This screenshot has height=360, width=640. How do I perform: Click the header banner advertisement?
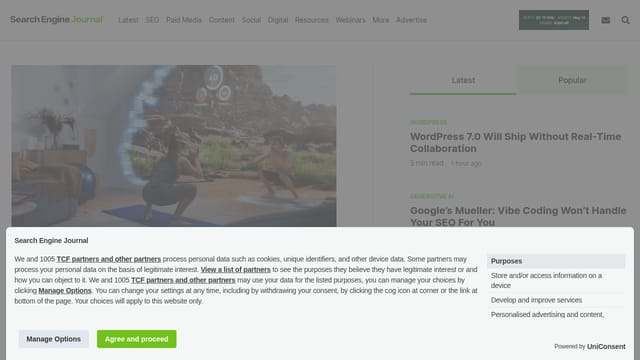[x=554, y=20]
